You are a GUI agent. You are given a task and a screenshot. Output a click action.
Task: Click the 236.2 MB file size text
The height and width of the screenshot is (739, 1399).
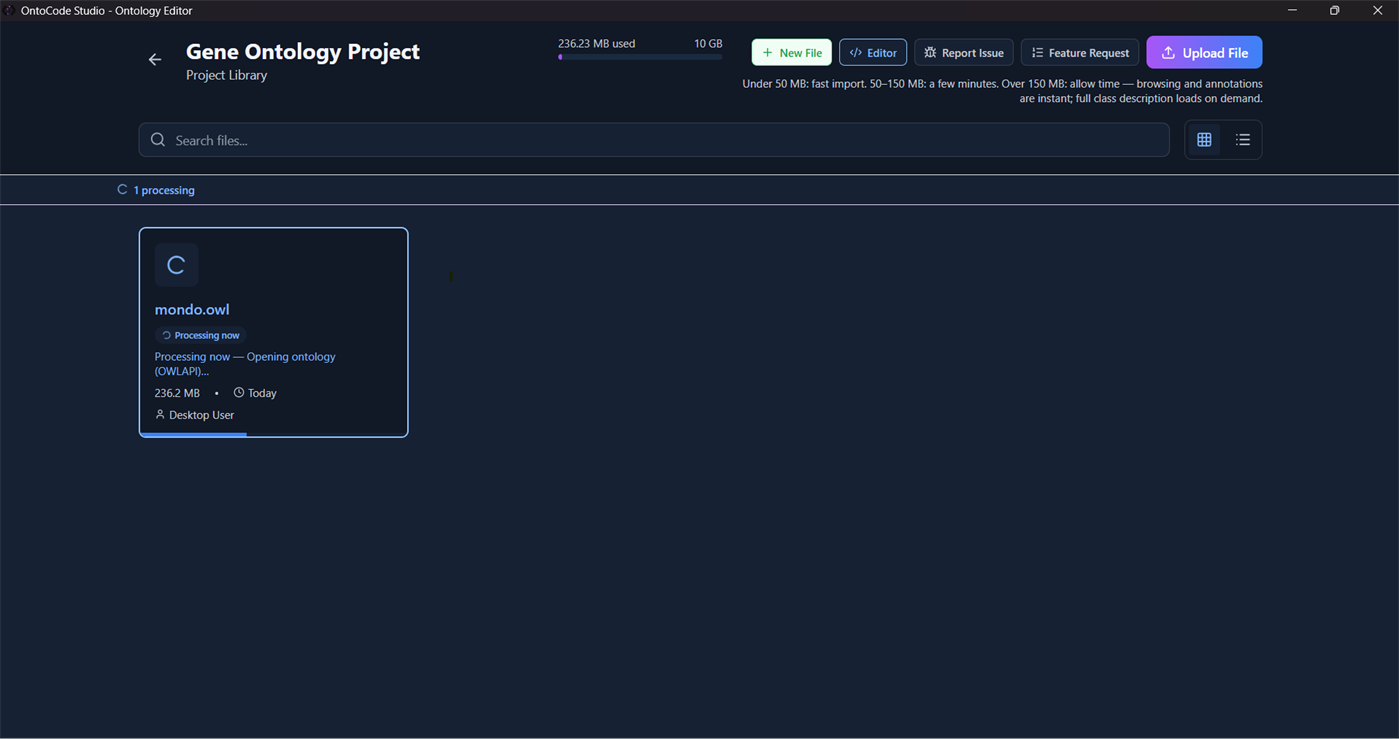[177, 393]
